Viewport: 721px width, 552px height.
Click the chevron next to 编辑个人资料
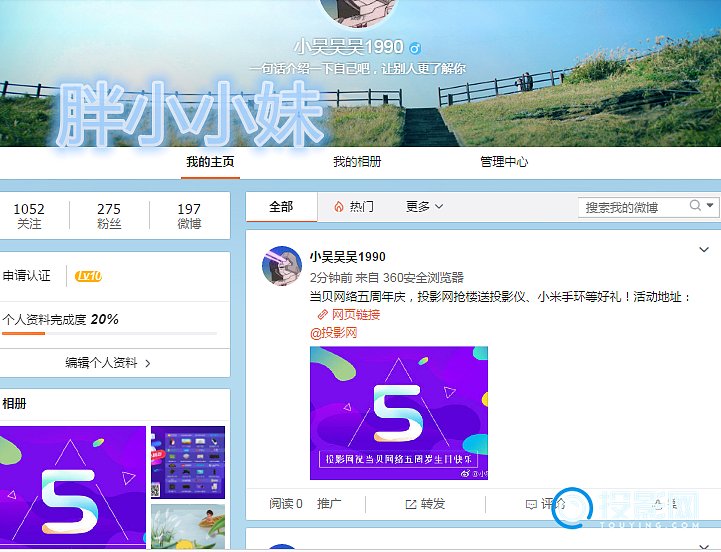[x=148, y=363]
